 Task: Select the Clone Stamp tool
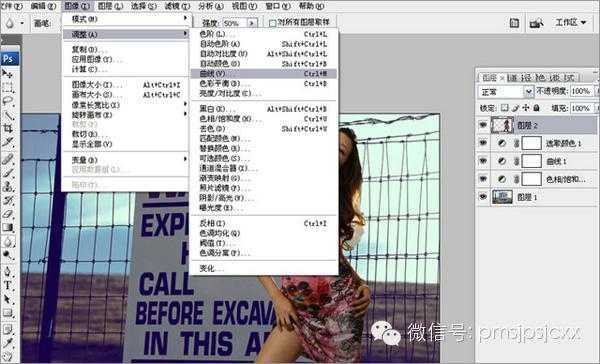point(8,186)
